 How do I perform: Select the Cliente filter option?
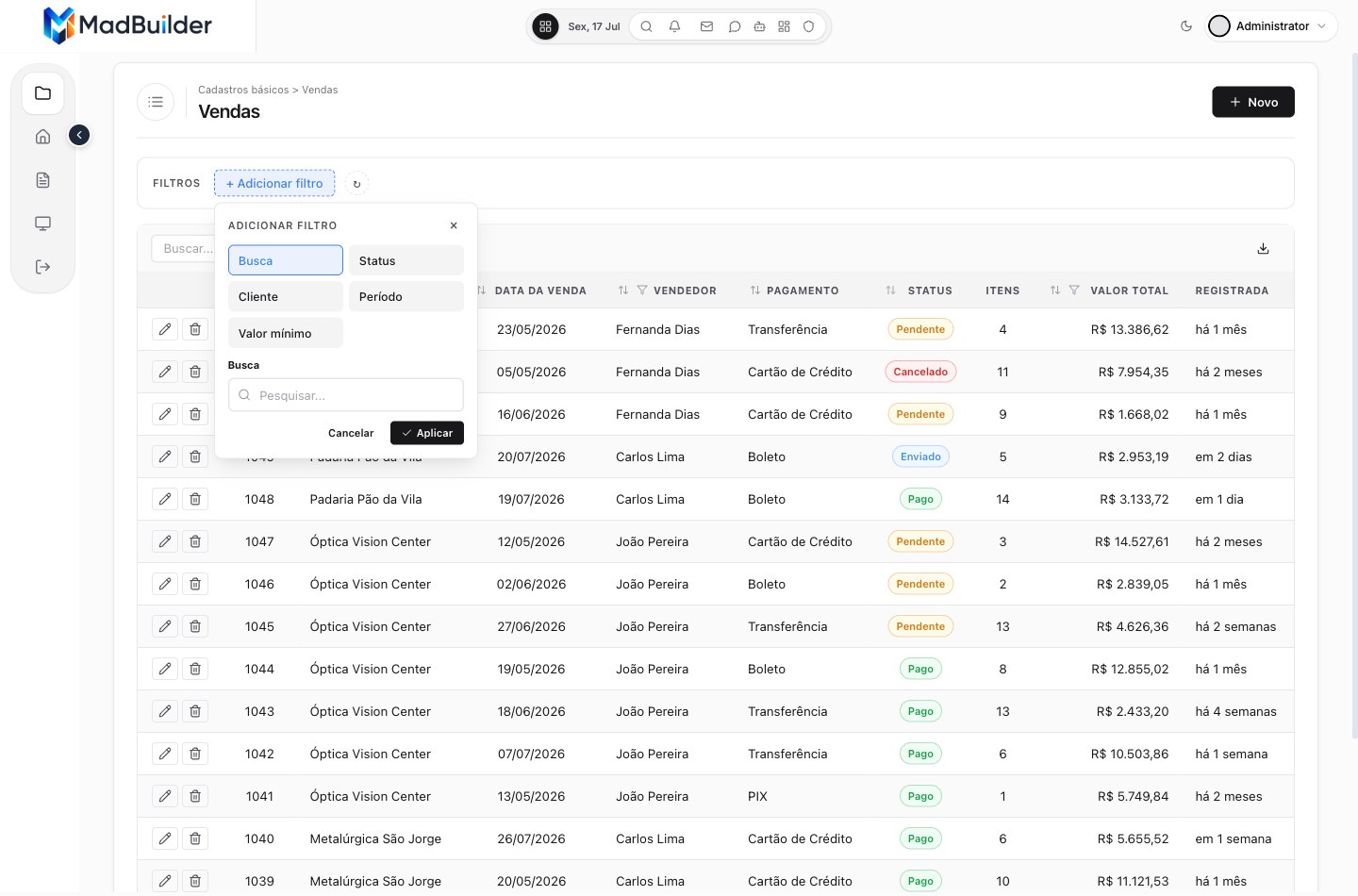[286, 296]
